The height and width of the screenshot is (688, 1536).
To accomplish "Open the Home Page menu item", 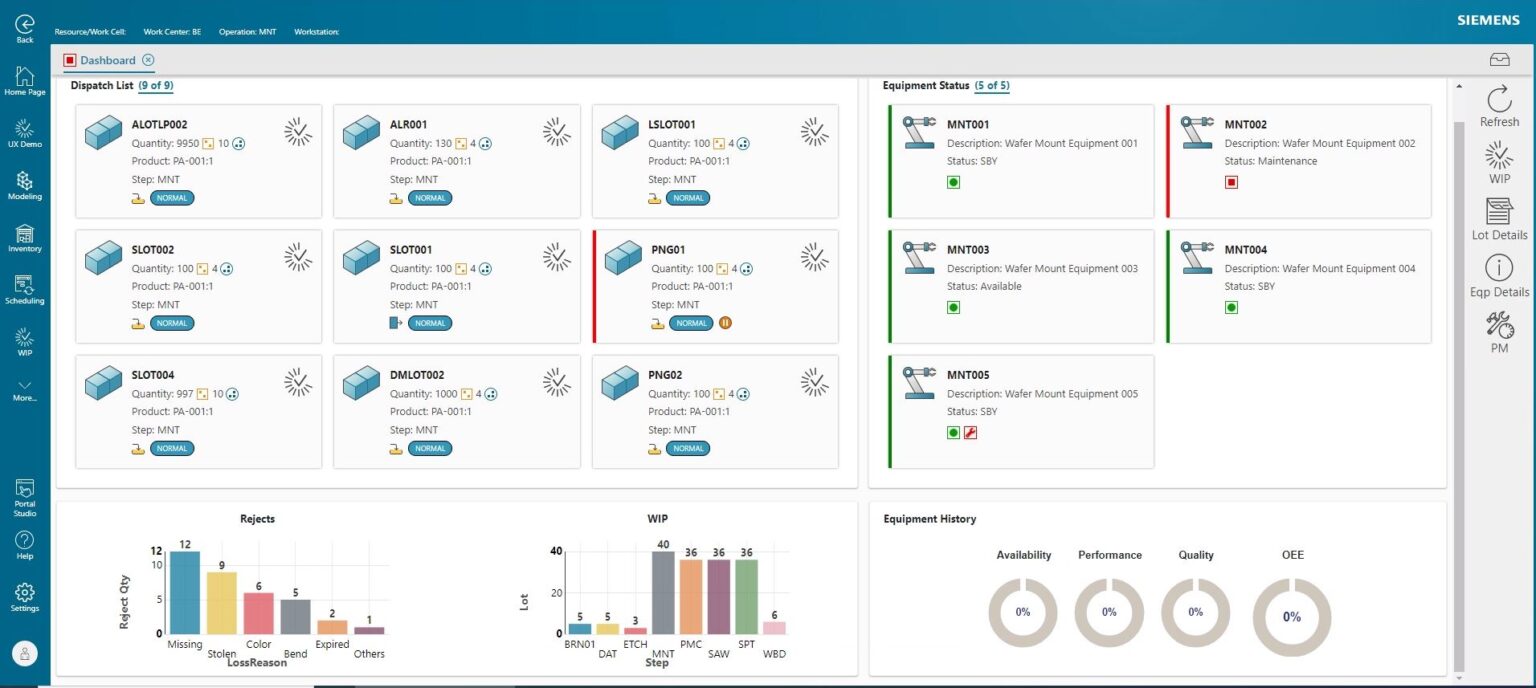I will pos(24,81).
